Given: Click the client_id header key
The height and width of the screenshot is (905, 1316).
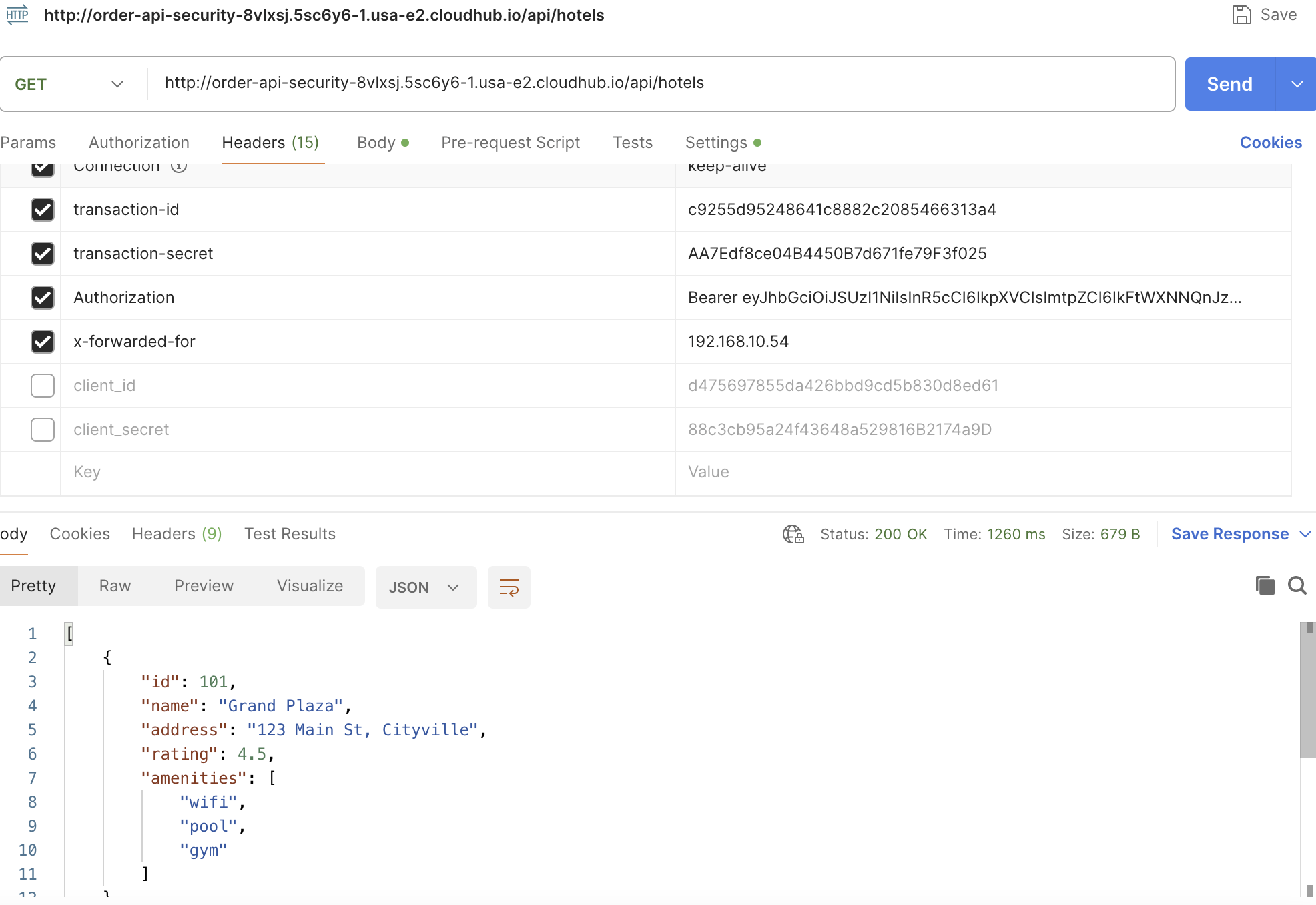Looking at the screenshot, I should click(x=105, y=386).
